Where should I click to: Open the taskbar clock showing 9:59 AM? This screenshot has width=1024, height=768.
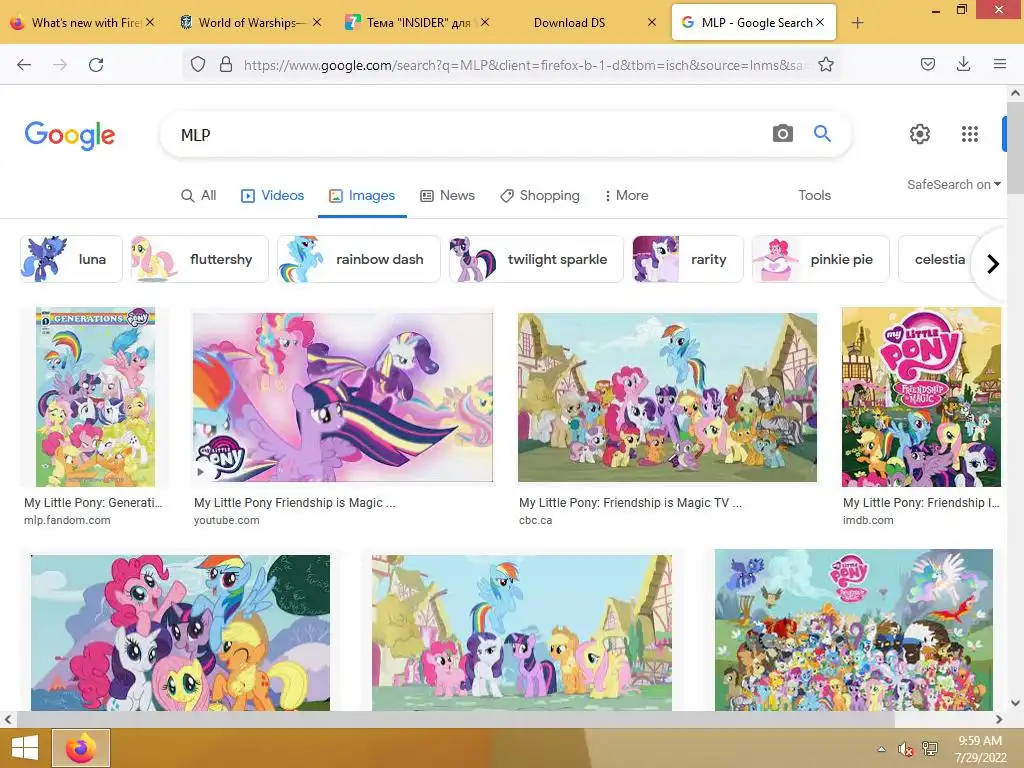(x=980, y=749)
